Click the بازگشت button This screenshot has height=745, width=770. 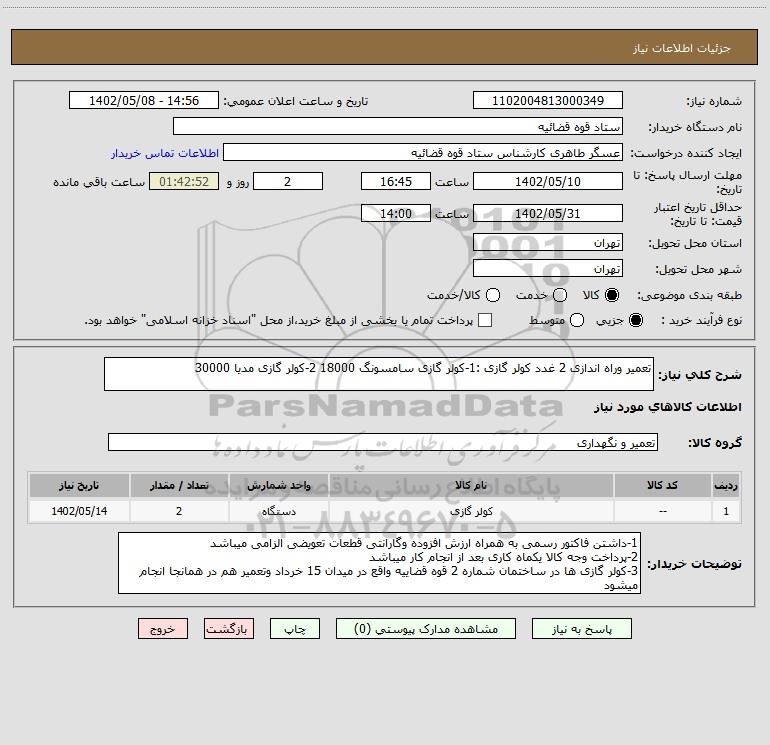[229, 629]
